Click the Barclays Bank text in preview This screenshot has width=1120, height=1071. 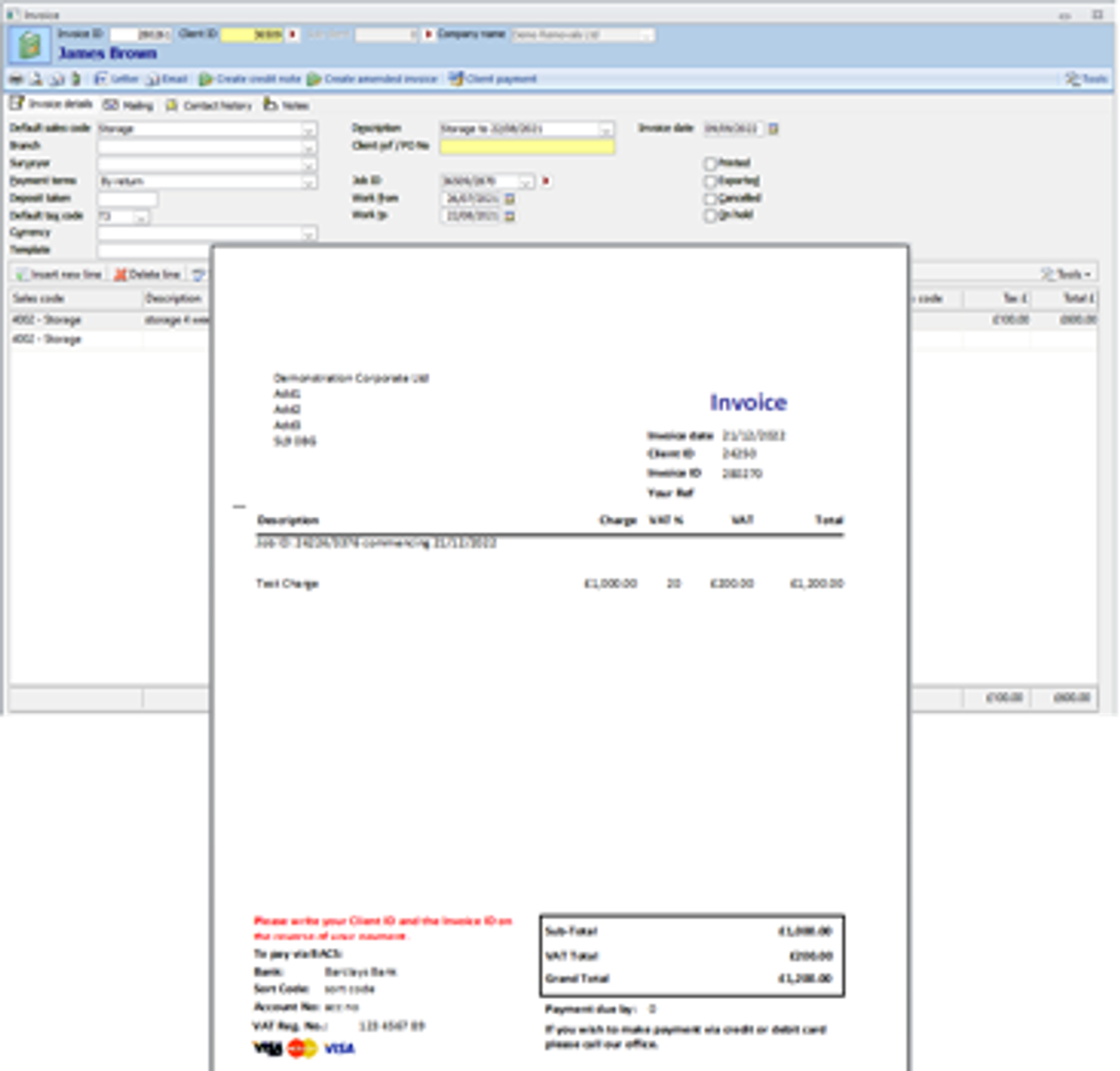point(360,972)
